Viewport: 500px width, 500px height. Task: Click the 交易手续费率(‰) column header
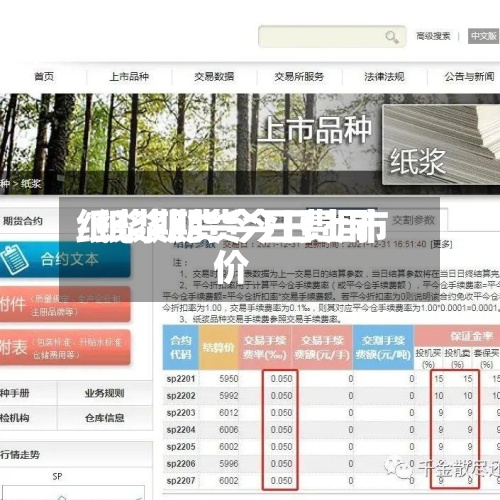[265, 347]
